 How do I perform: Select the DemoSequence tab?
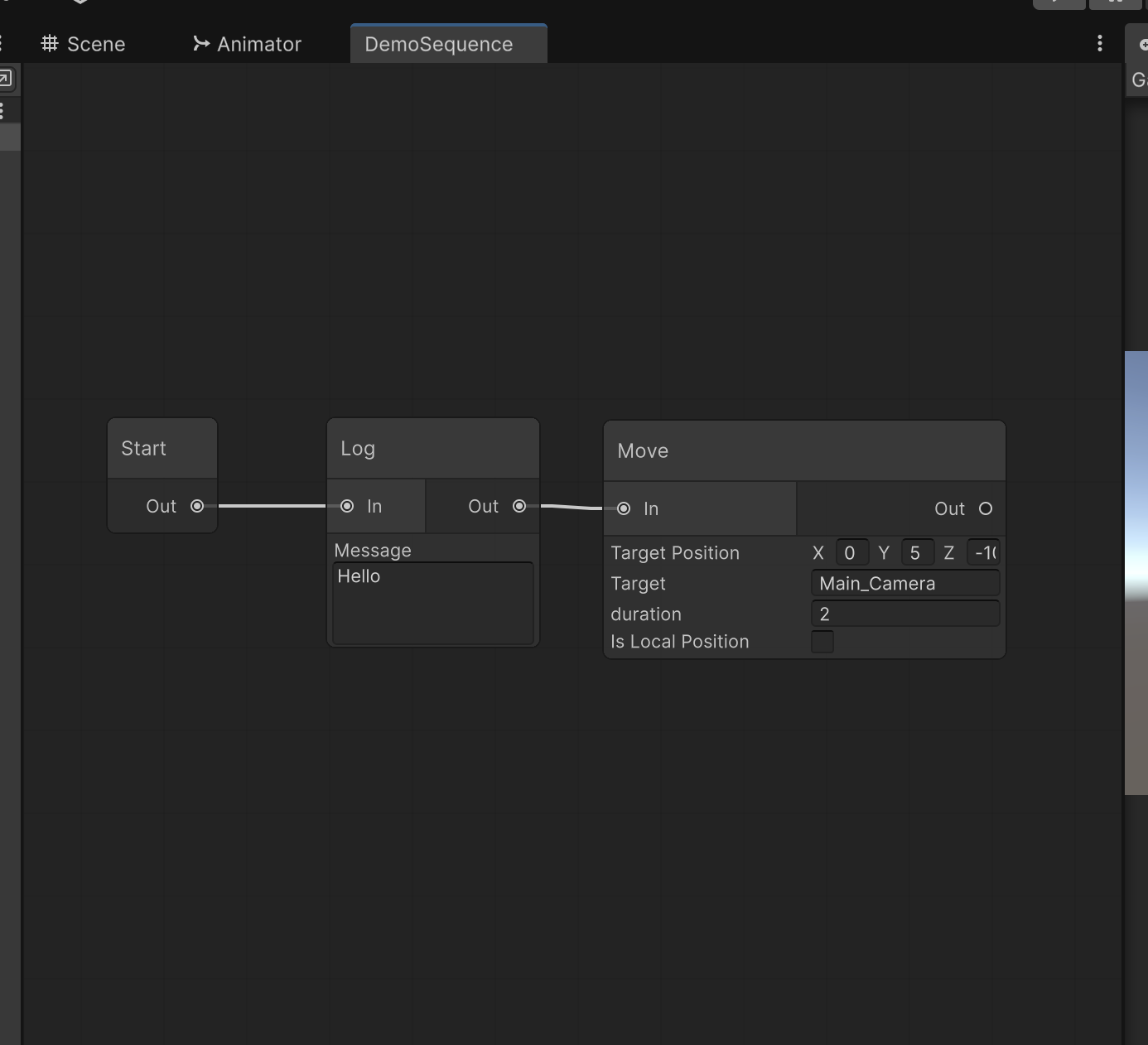point(438,44)
